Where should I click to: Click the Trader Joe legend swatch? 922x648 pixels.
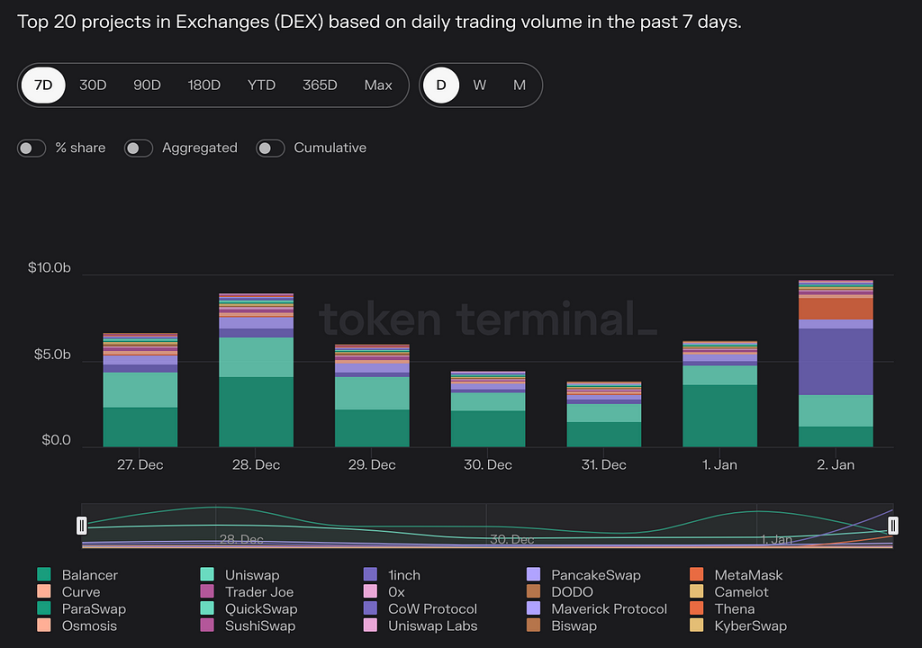click(207, 592)
